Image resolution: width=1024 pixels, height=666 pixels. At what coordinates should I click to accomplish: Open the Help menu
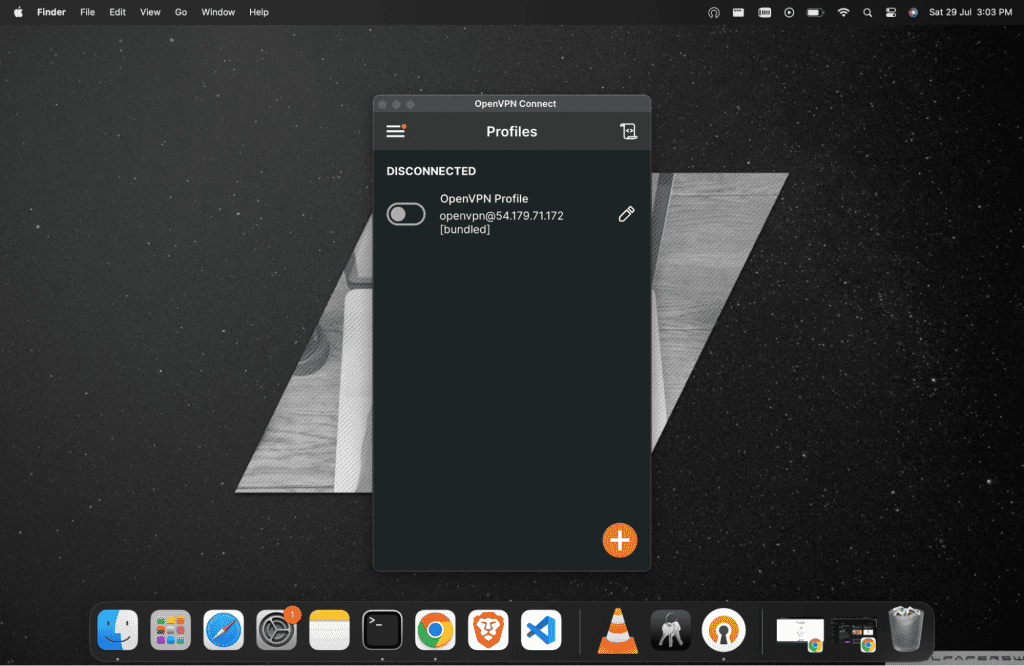point(259,12)
